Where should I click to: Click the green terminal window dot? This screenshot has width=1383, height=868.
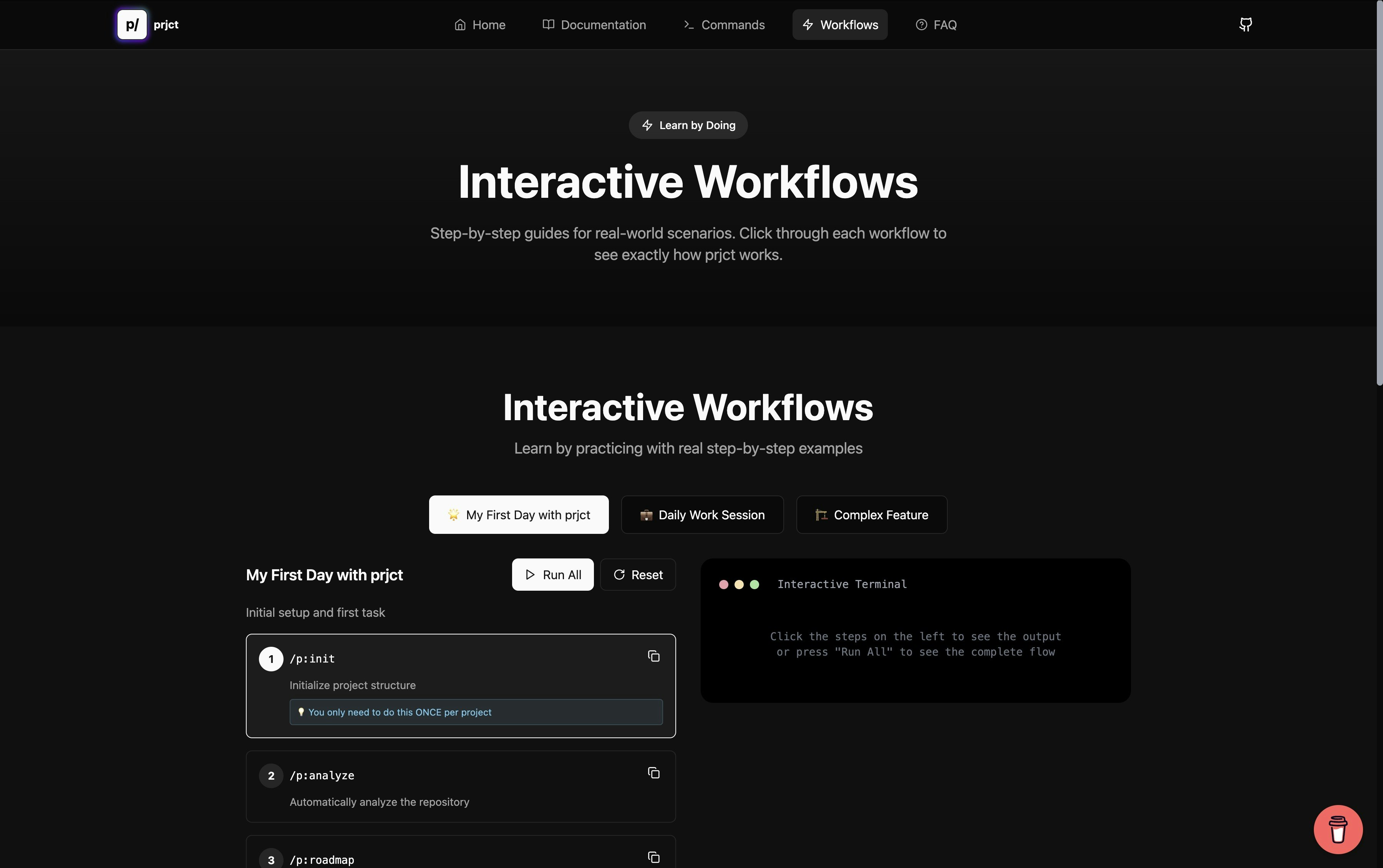click(x=755, y=585)
